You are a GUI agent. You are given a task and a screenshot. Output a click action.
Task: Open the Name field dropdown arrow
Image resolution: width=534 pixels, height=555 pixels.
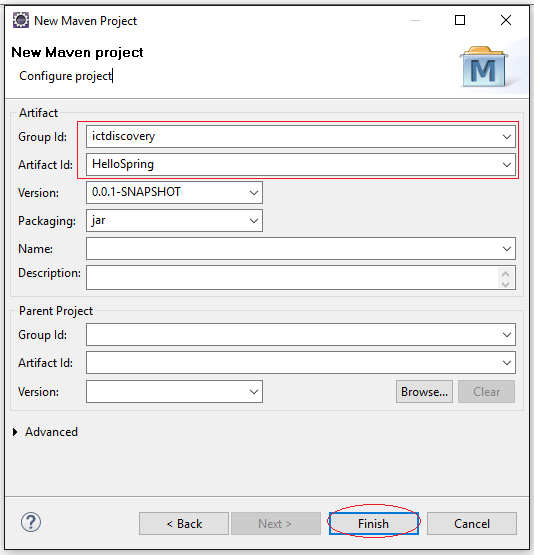coord(507,248)
